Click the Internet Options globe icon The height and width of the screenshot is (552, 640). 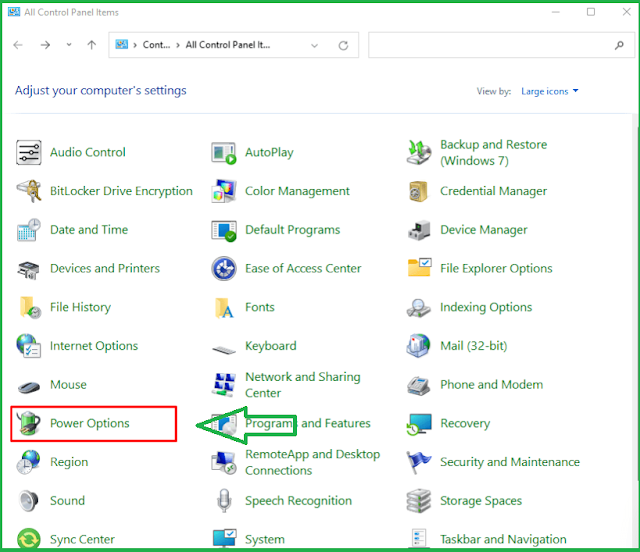pos(29,346)
